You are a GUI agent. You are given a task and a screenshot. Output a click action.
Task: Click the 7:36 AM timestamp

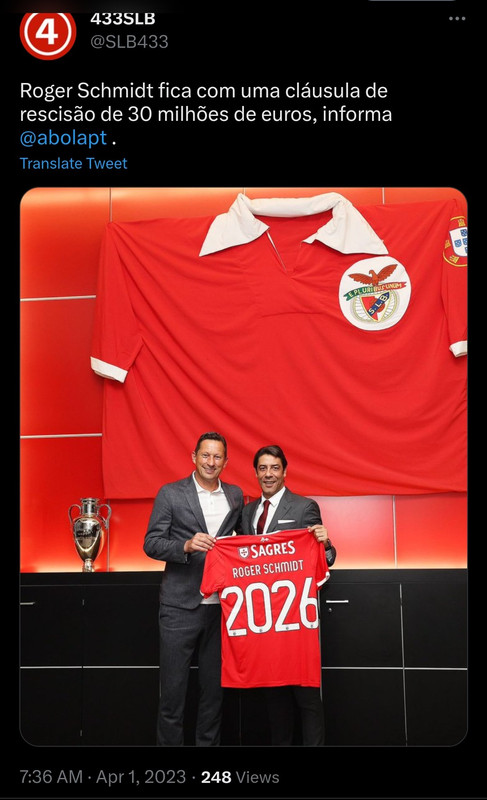[x=51, y=777]
